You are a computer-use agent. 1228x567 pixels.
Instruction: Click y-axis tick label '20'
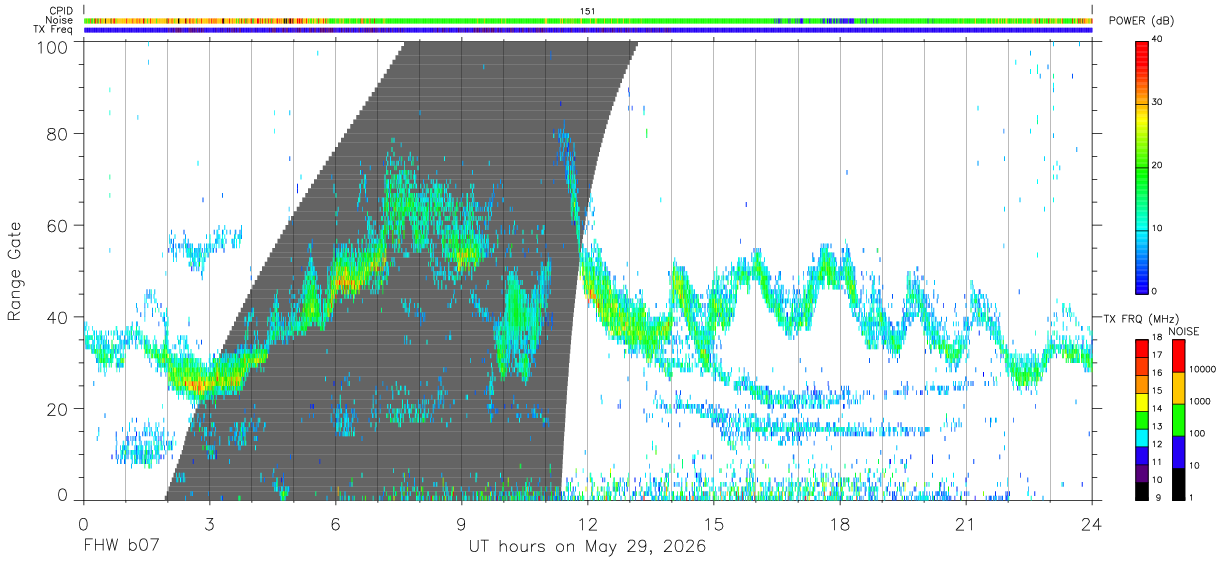click(57, 409)
